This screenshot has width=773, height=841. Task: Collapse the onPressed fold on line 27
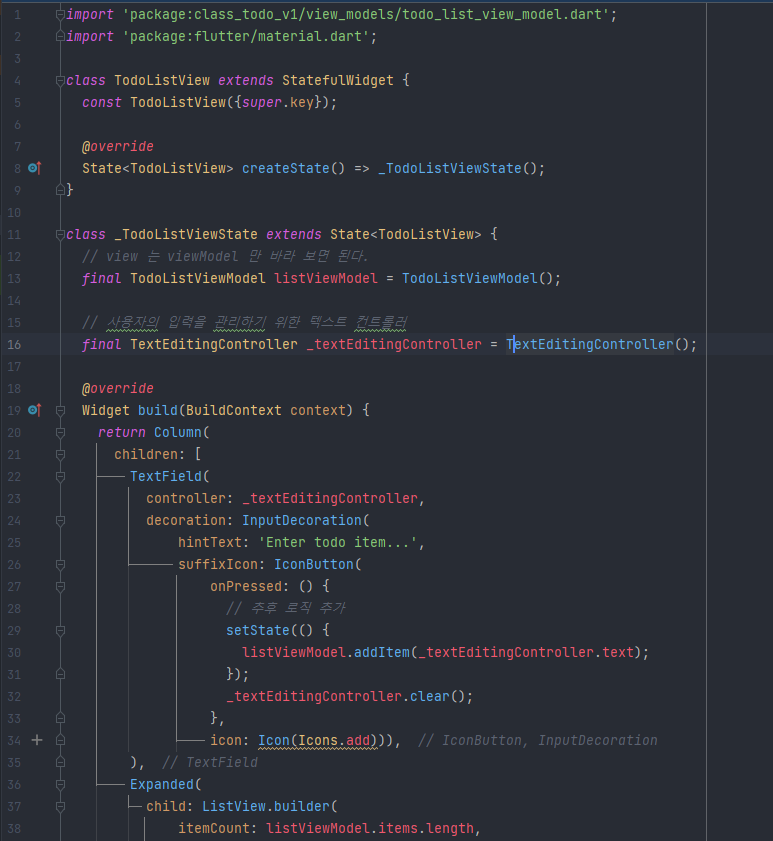click(x=61, y=586)
